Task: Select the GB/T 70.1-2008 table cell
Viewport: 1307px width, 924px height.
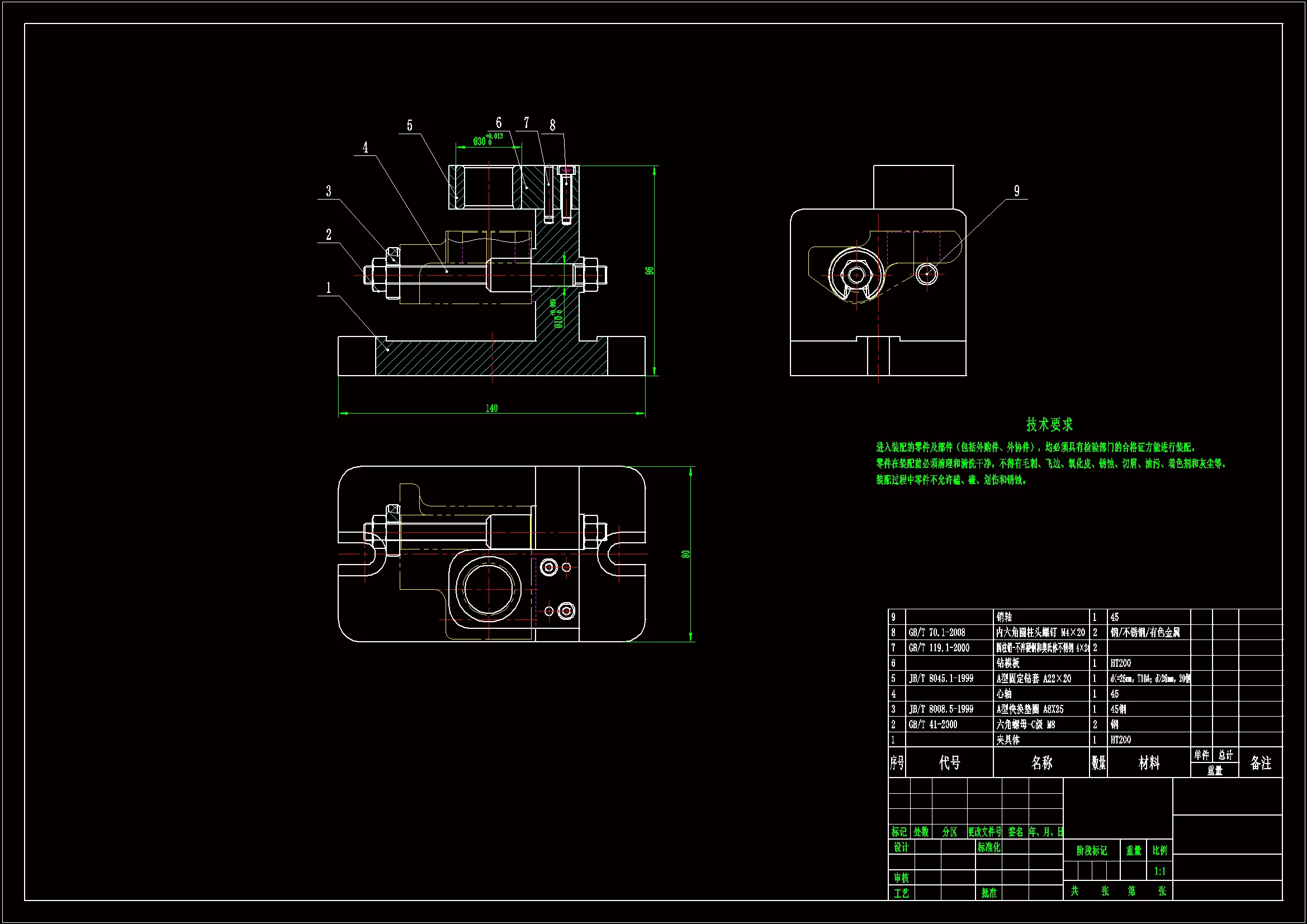Action: point(936,633)
